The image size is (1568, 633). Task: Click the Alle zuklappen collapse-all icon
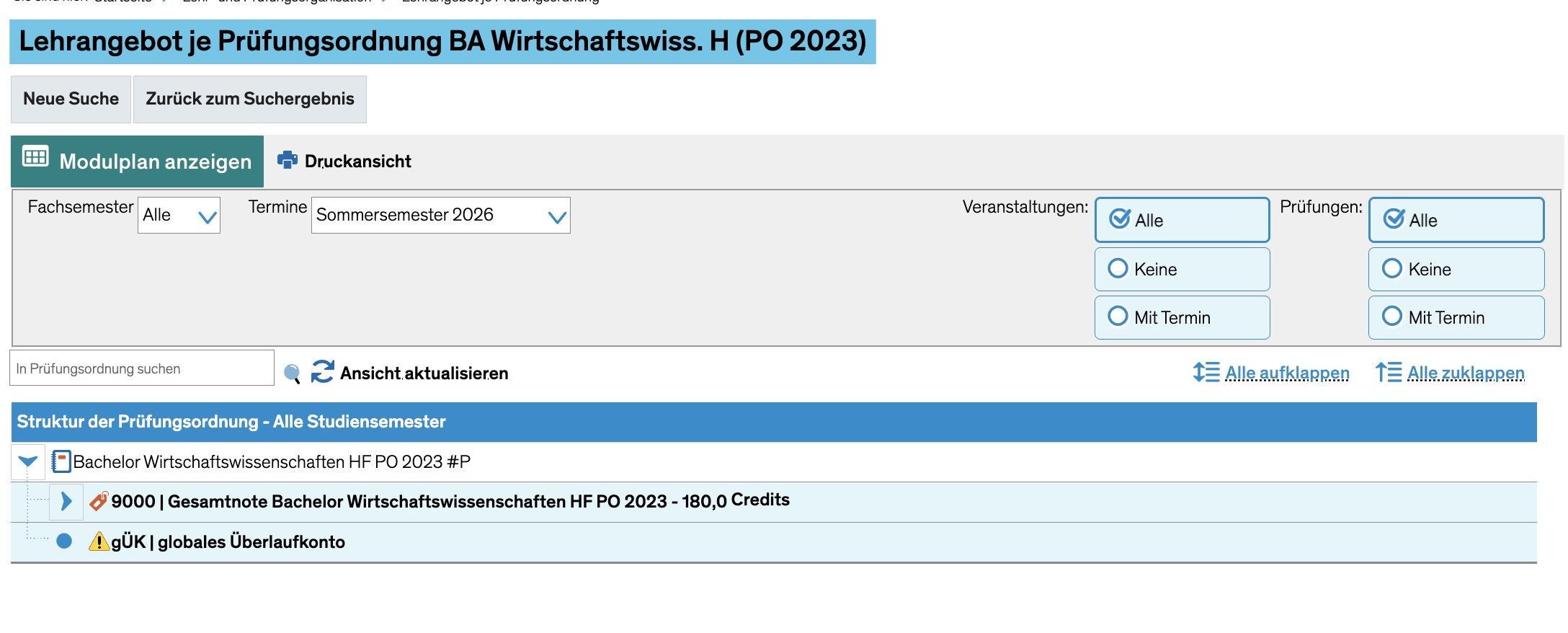[1388, 372]
